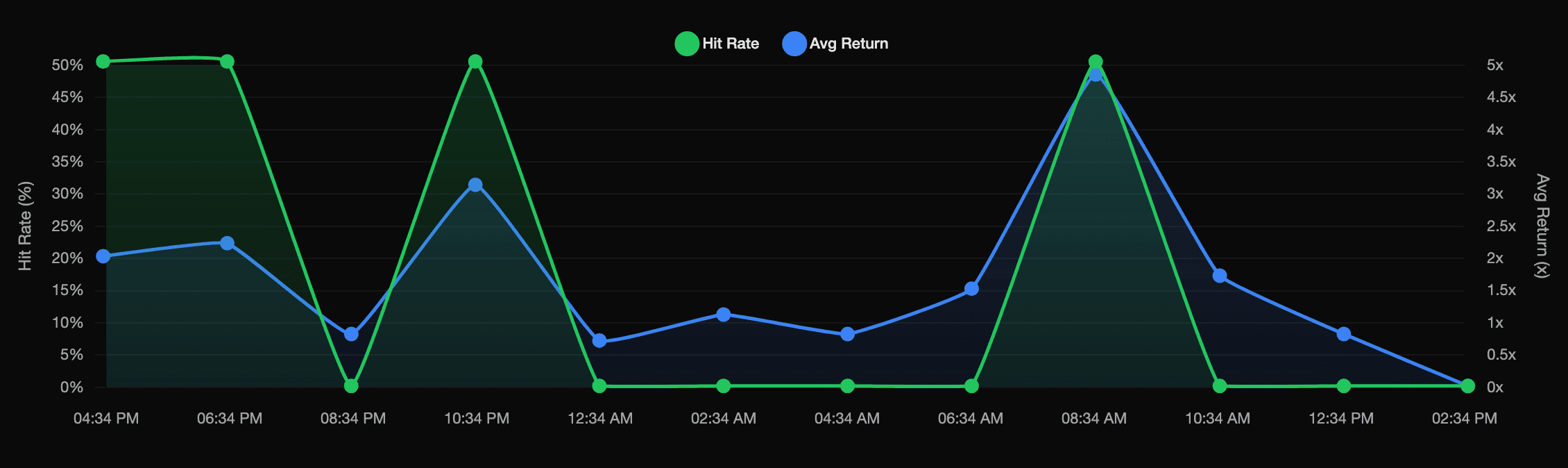Select Avg Return point at 06:34 AM
This screenshot has height=468, width=1568.
tap(971, 288)
